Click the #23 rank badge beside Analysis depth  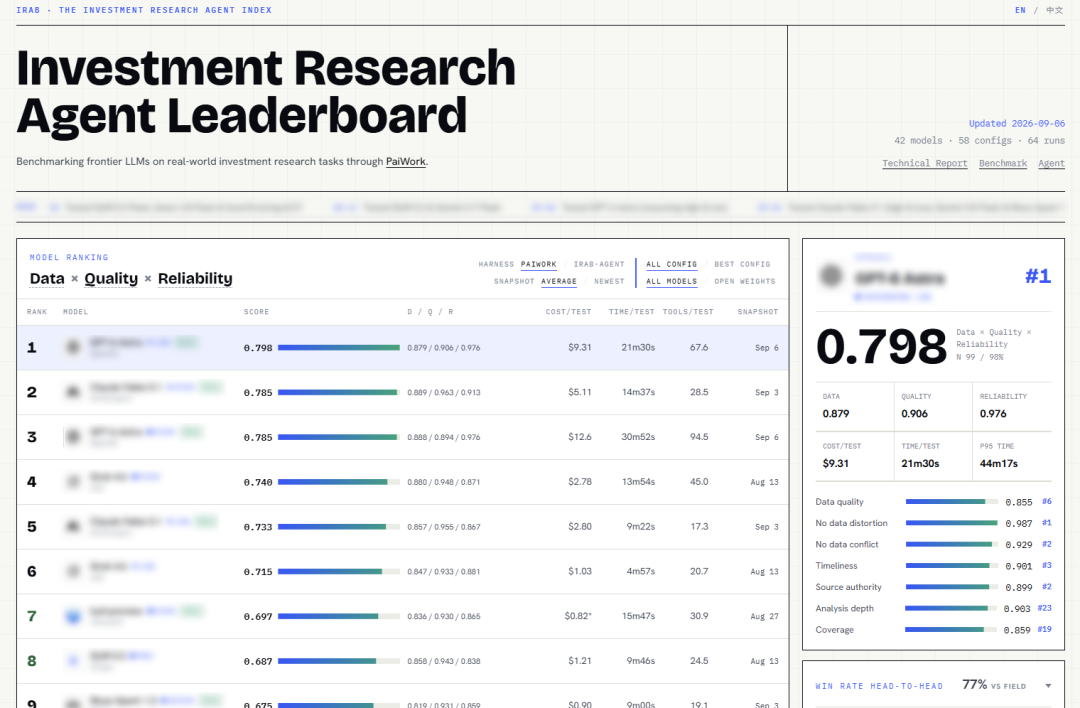[x=1044, y=608]
